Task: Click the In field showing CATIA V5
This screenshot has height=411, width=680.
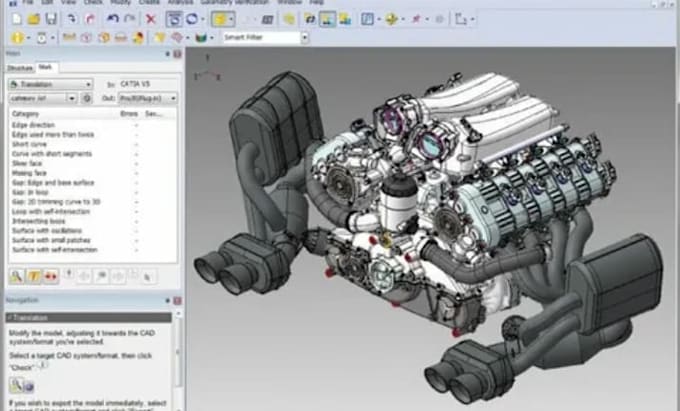Action: coord(147,84)
